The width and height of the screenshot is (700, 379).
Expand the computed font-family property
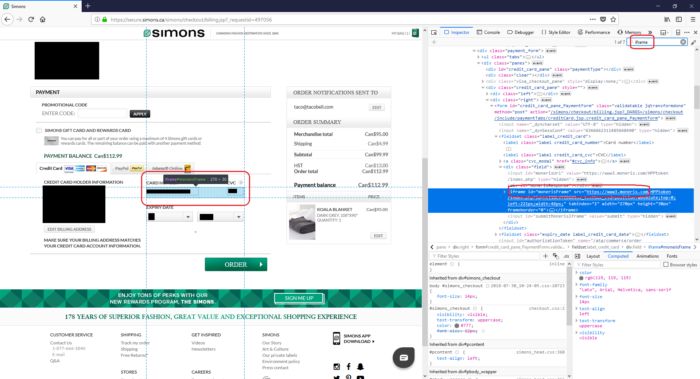tap(576, 284)
